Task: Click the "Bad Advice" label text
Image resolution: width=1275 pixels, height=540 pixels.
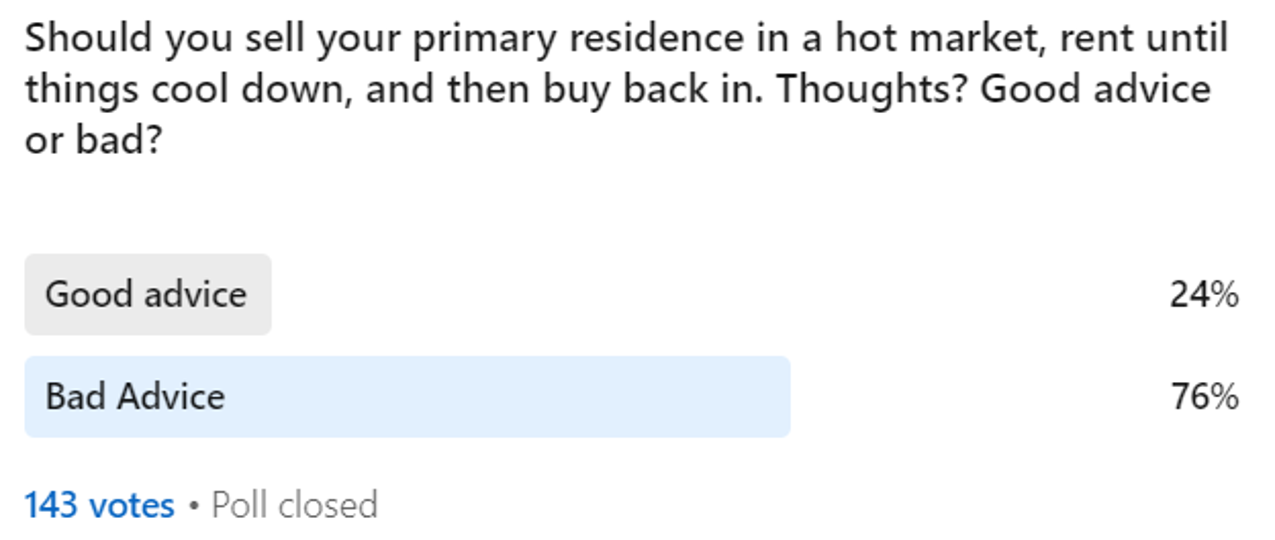Action: [135, 397]
